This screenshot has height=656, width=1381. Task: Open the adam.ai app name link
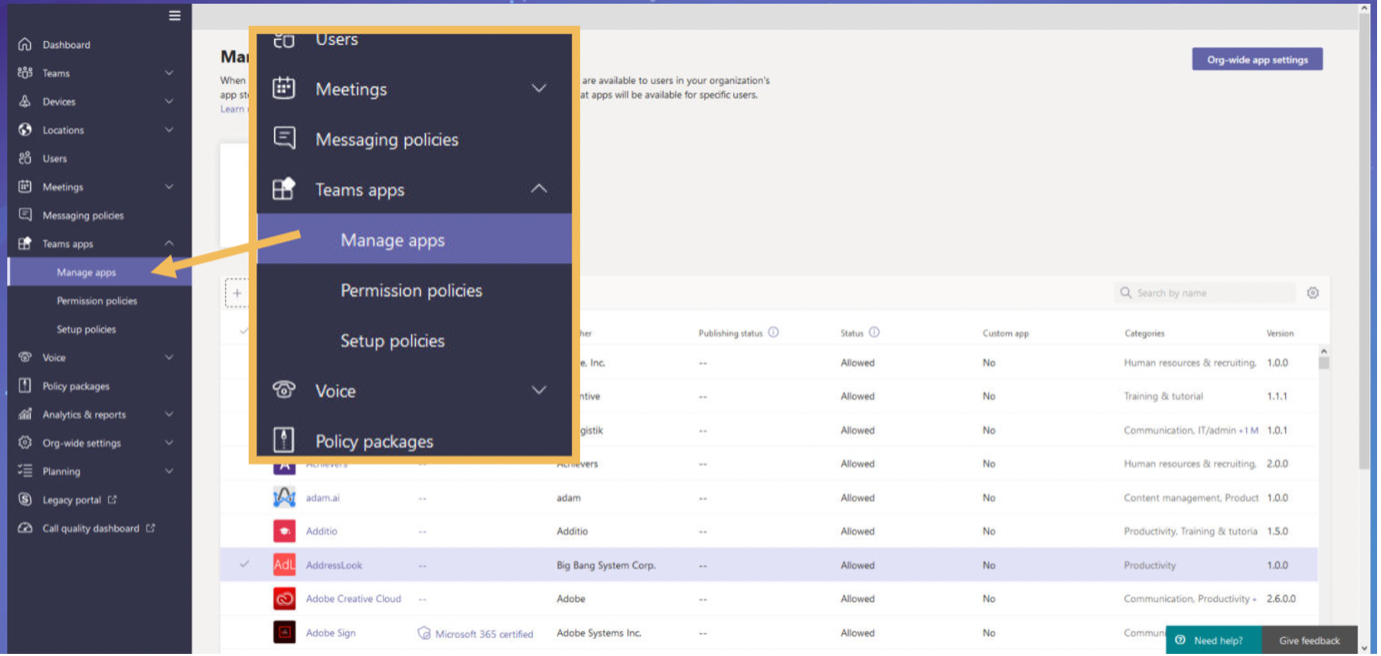pos(323,498)
